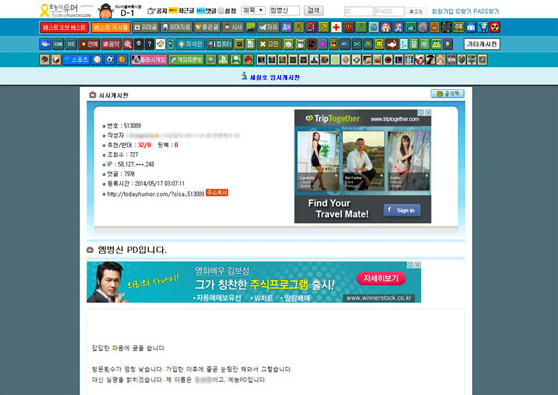The image size is (558, 395).
Task: Open the green 게임토론방 board
Action: coord(186,59)
